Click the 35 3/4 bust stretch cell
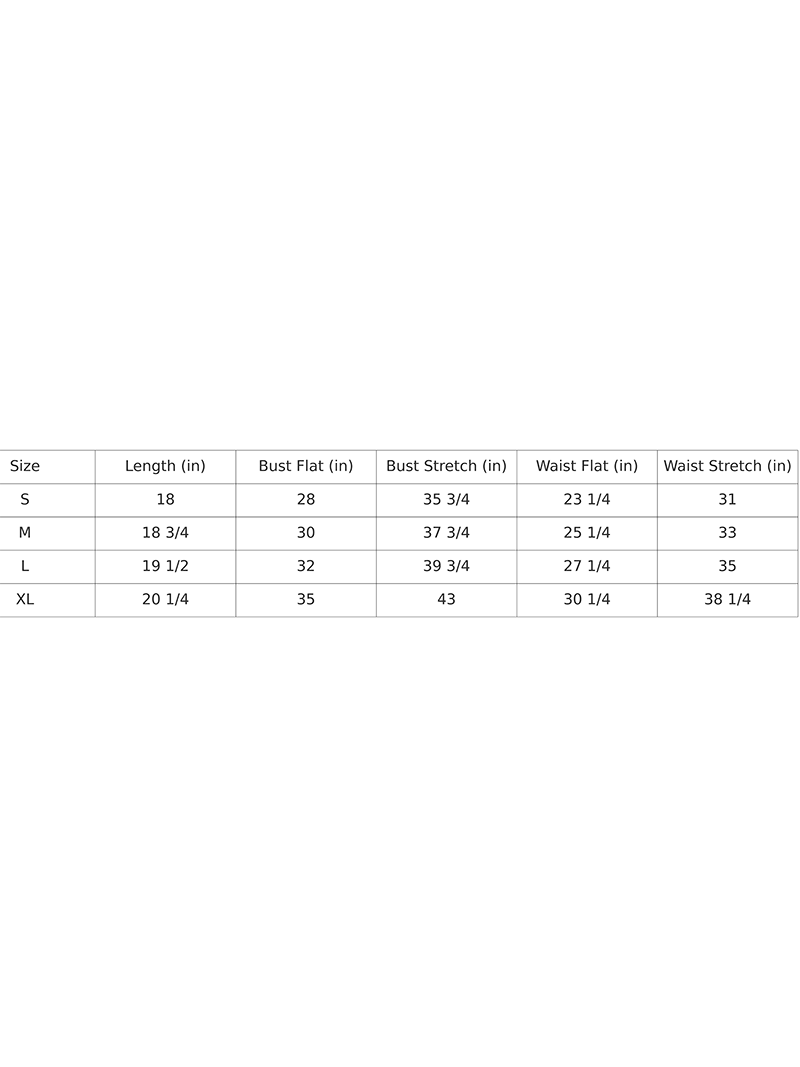800x1067 pixels. click(446, 499)
